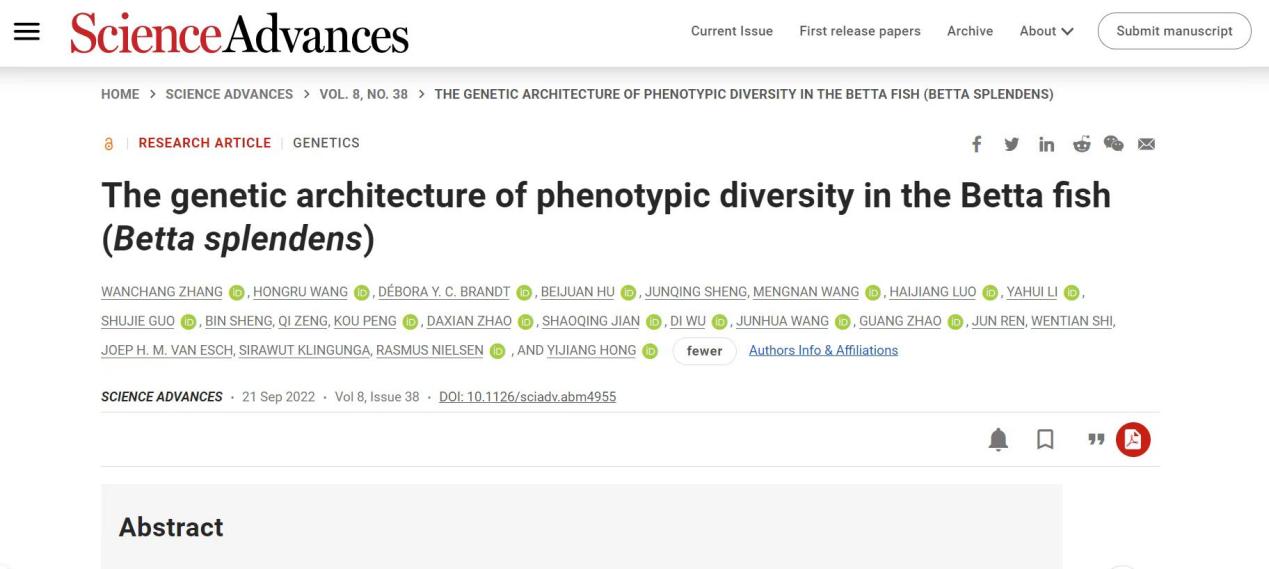Open Wanchang Zhang's ORCID icon

pos(237,292)
